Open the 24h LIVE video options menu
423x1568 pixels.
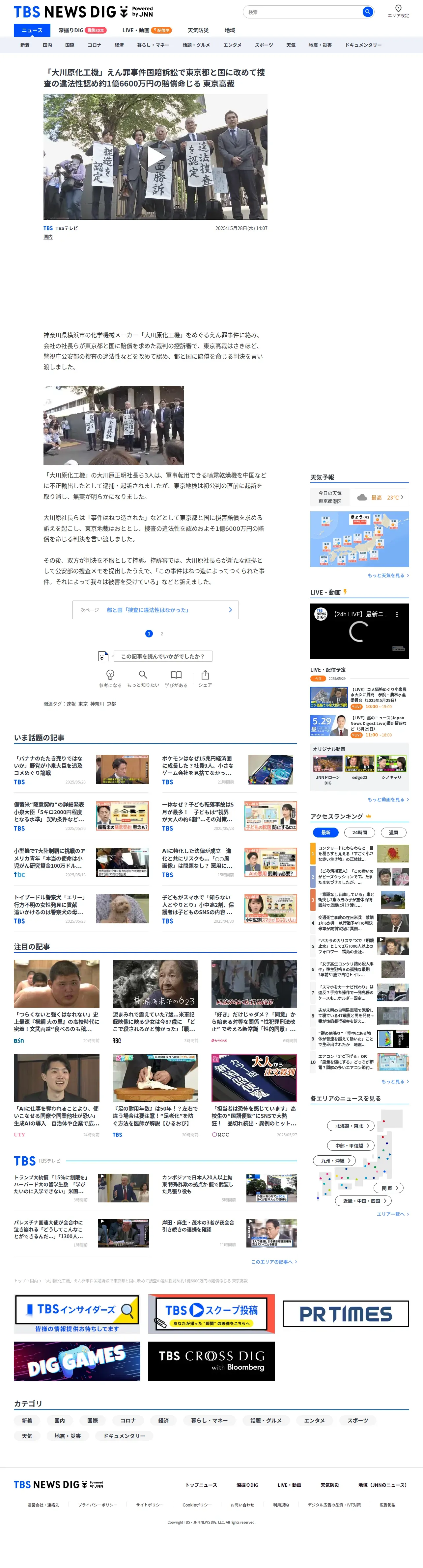(397, 614)
